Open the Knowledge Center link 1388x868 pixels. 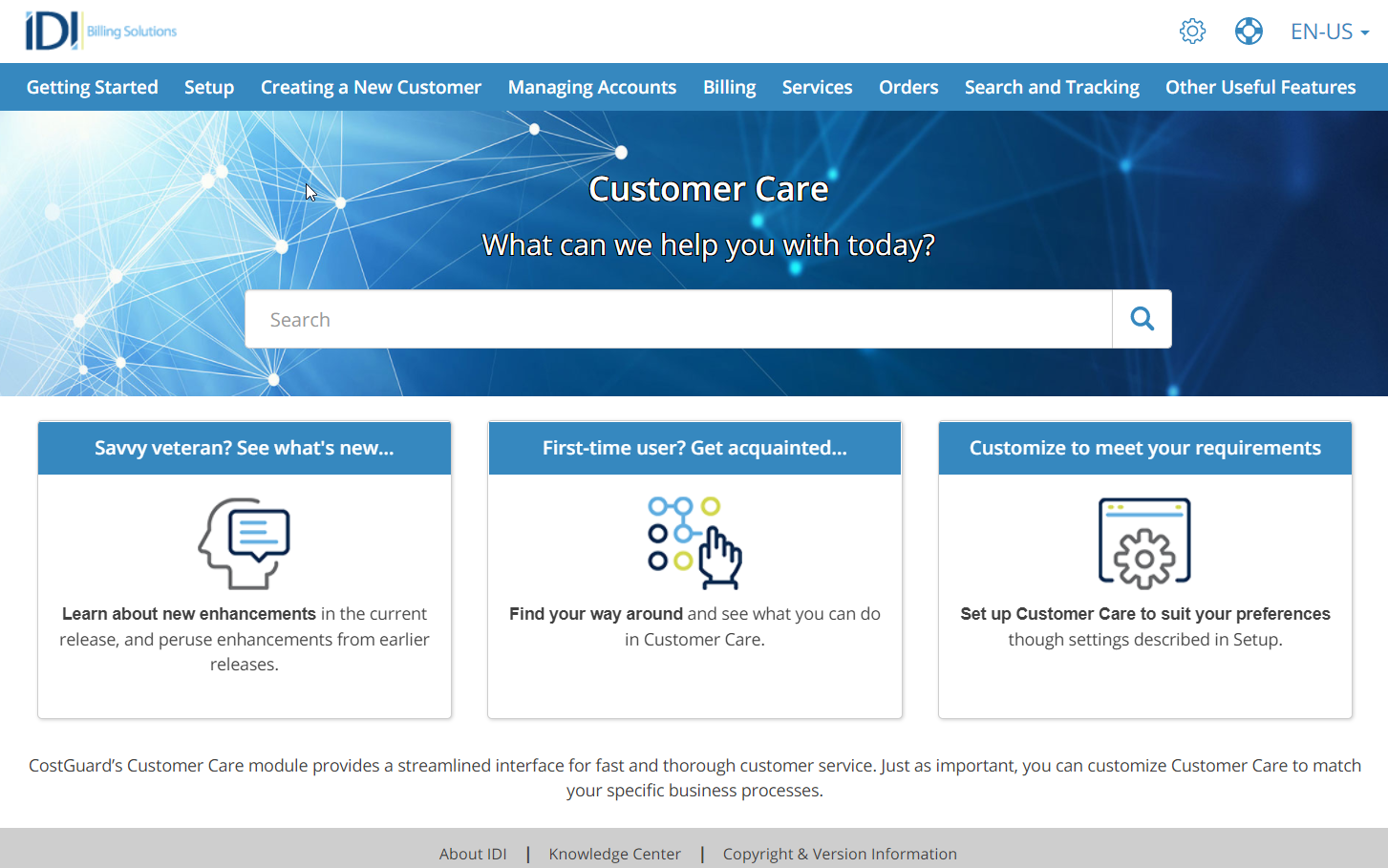pyautogui.click(x=614, y=854)
